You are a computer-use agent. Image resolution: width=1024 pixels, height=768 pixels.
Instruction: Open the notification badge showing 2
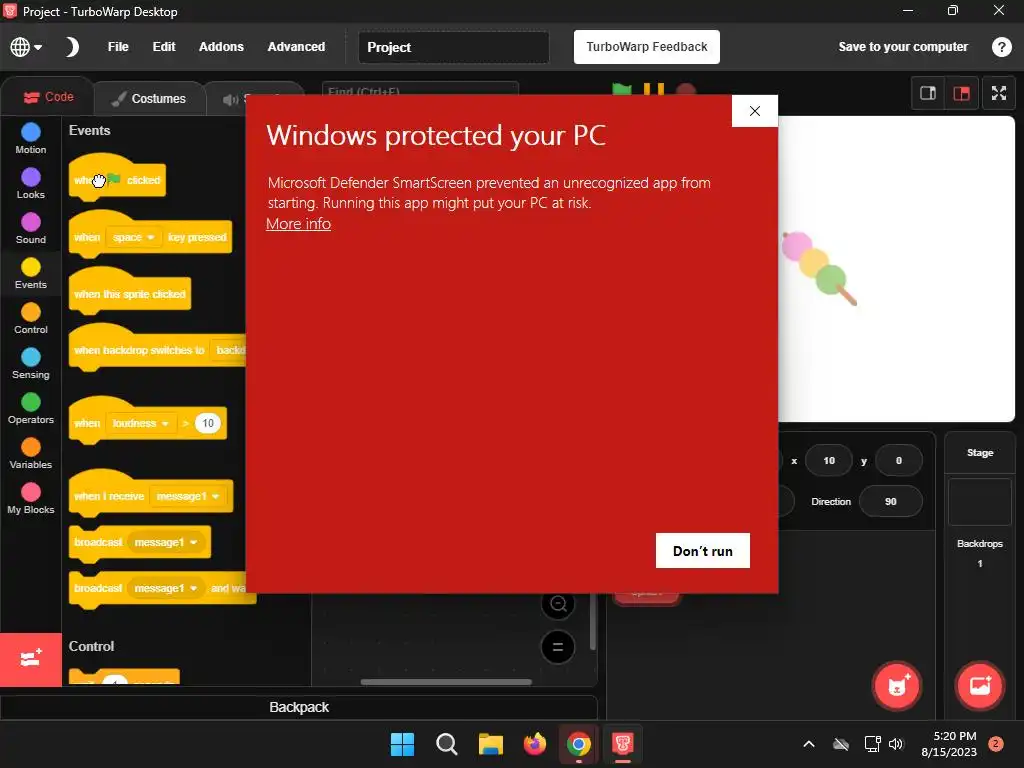pyautogui.click(x=995, y=743)
